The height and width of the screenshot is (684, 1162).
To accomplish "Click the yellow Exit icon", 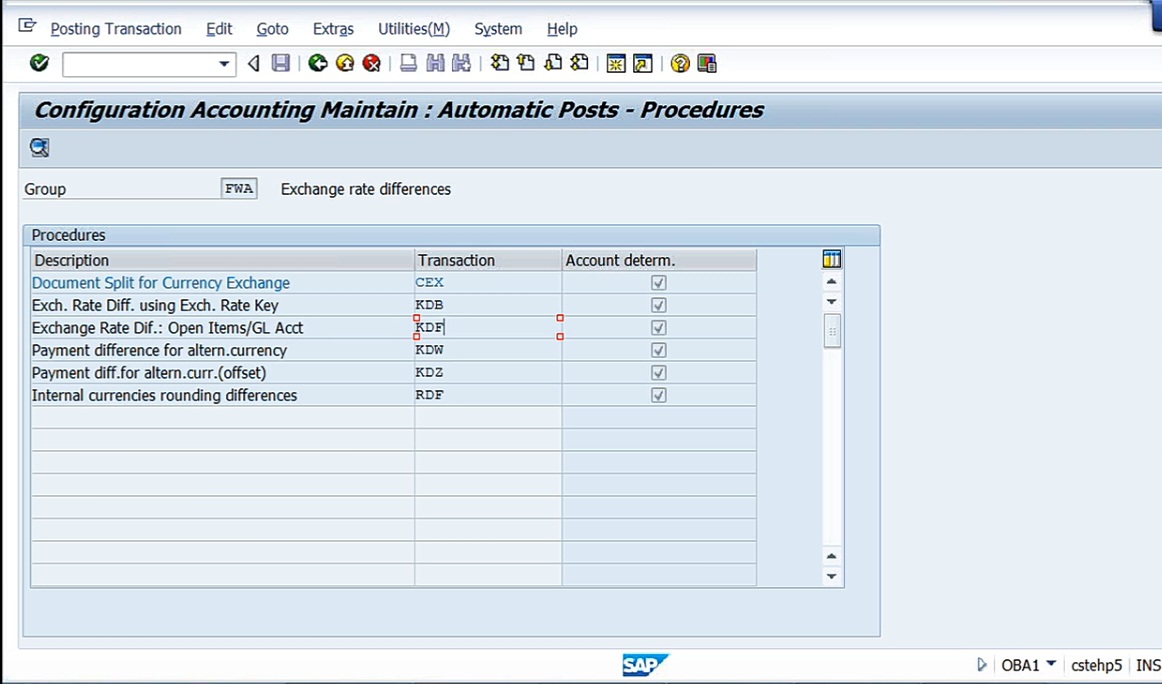I will click(x=345, y=64).
